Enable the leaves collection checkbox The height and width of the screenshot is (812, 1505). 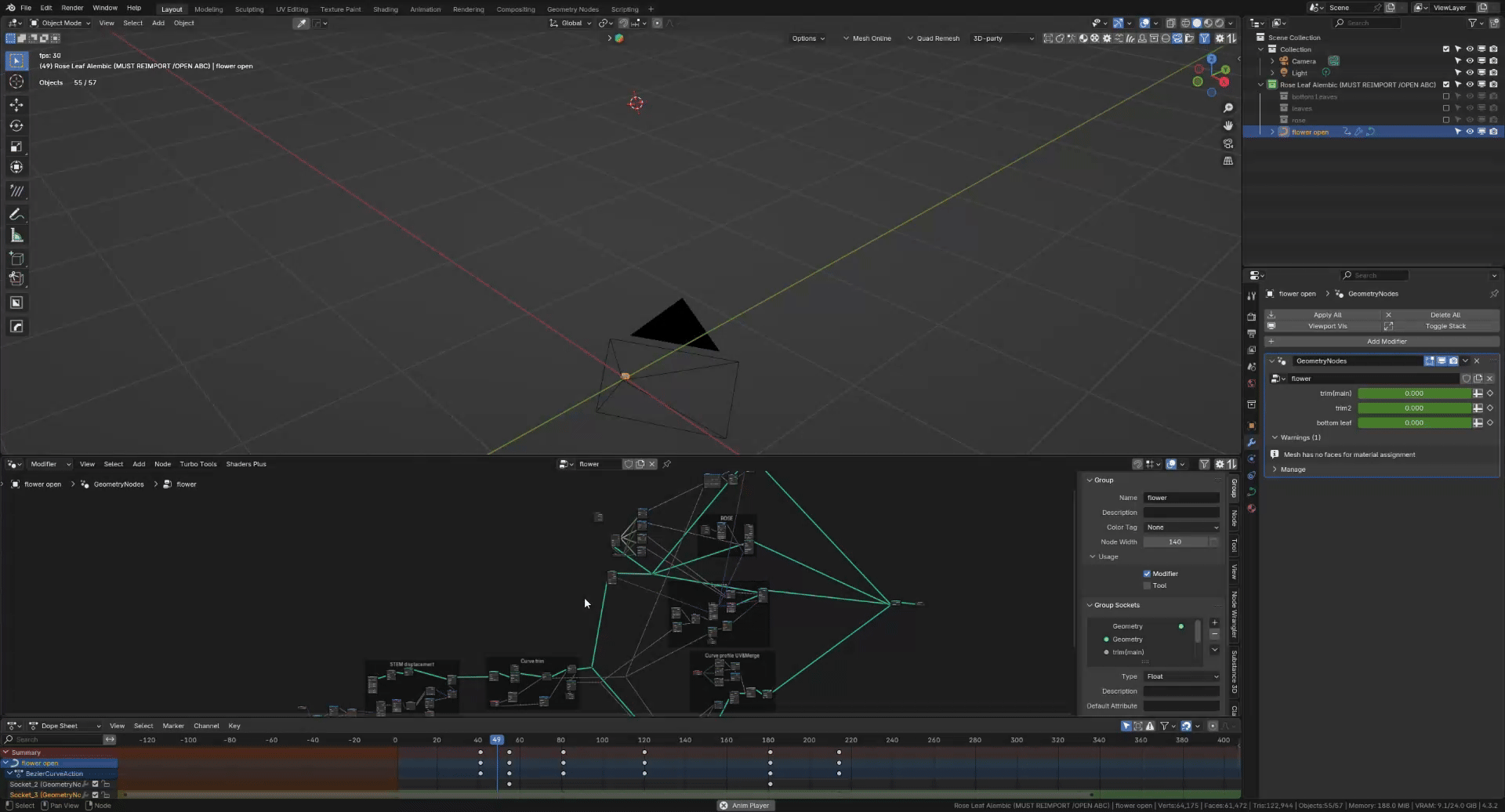tap(1446, 108)
